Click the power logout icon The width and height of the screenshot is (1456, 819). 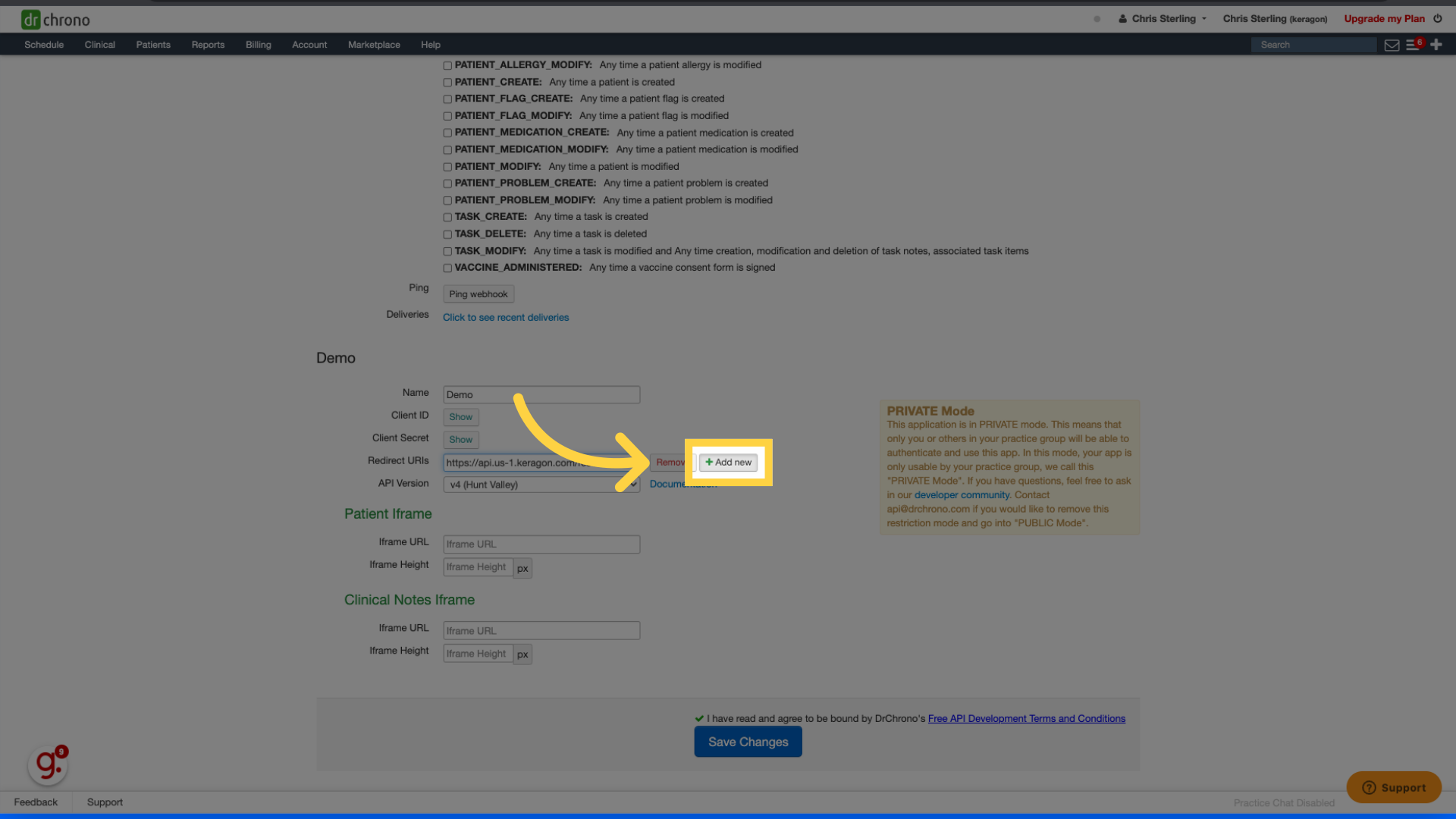(x=1438, y=18)
